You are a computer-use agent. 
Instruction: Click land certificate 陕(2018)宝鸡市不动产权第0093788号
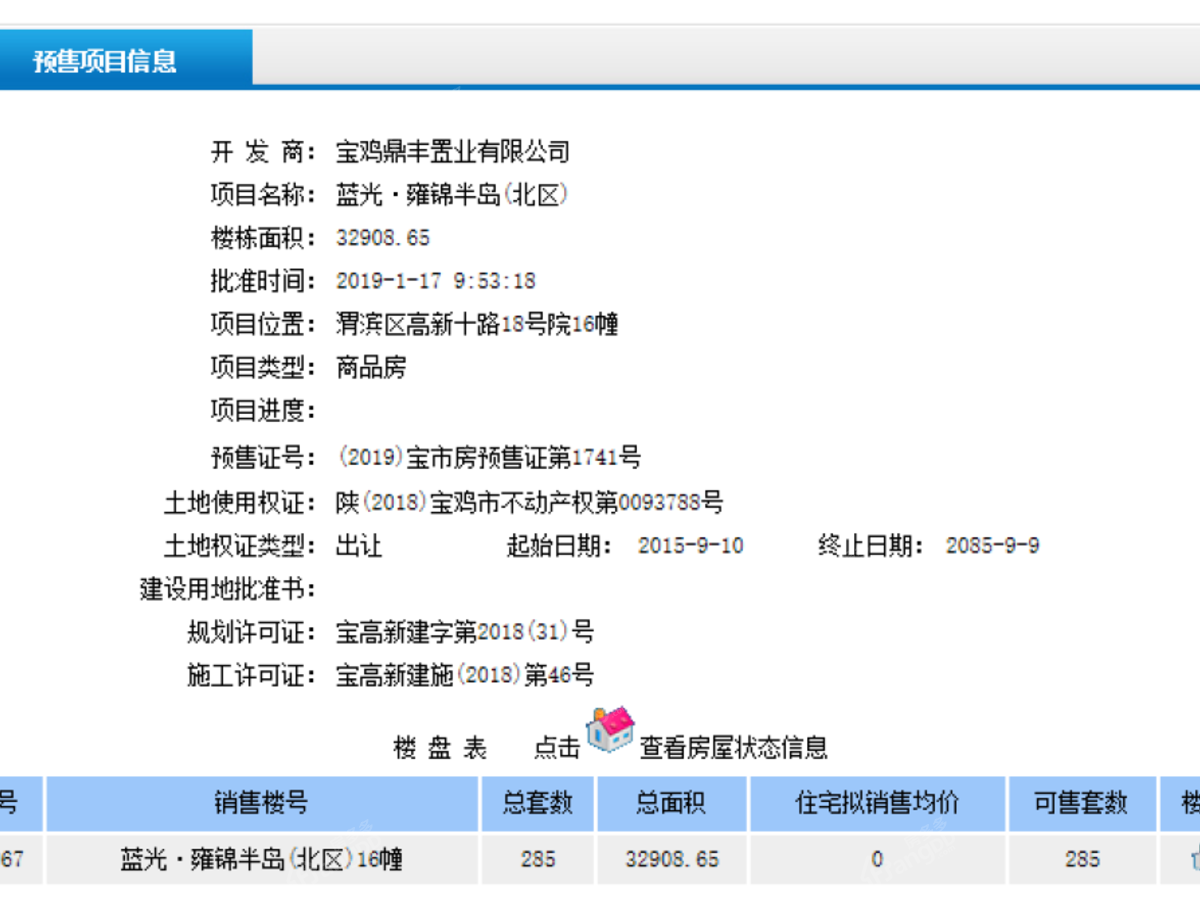click(x=530, y=502)
